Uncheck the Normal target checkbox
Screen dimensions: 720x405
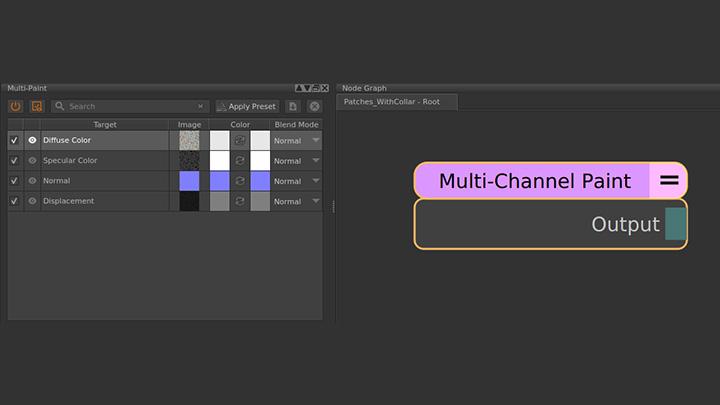pos(15,181)
